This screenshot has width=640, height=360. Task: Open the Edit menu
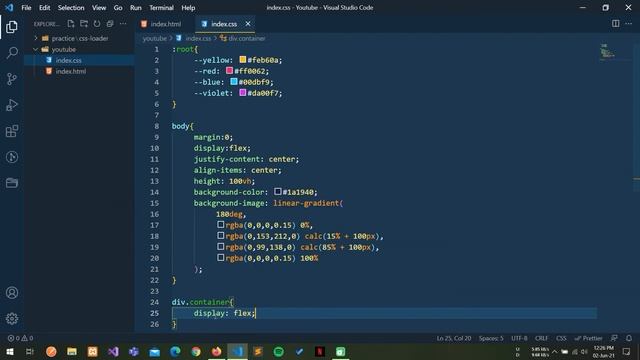pos(44,8)
